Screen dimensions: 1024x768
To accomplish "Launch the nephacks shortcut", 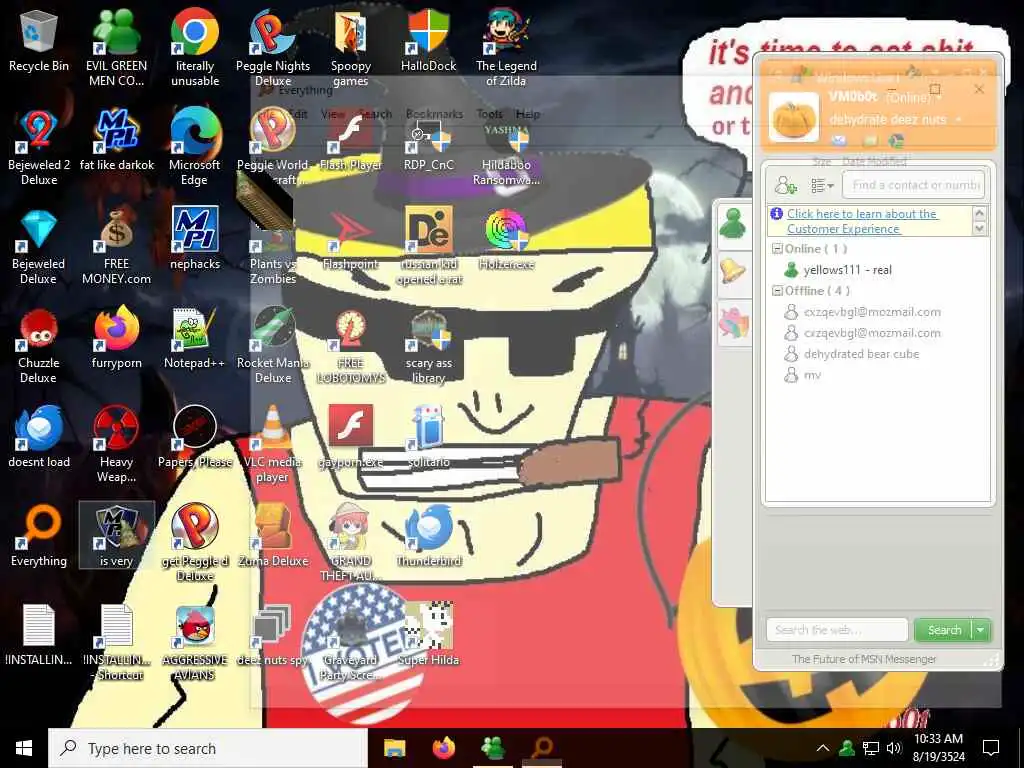I will click(195, 239).
